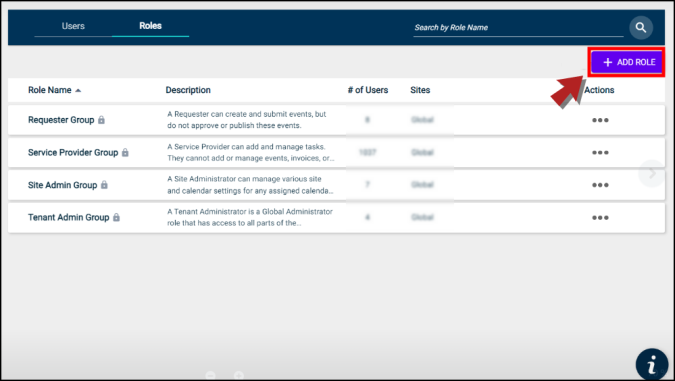
Task: Select the Service Provider Group role name
Action: coord(73,152)
